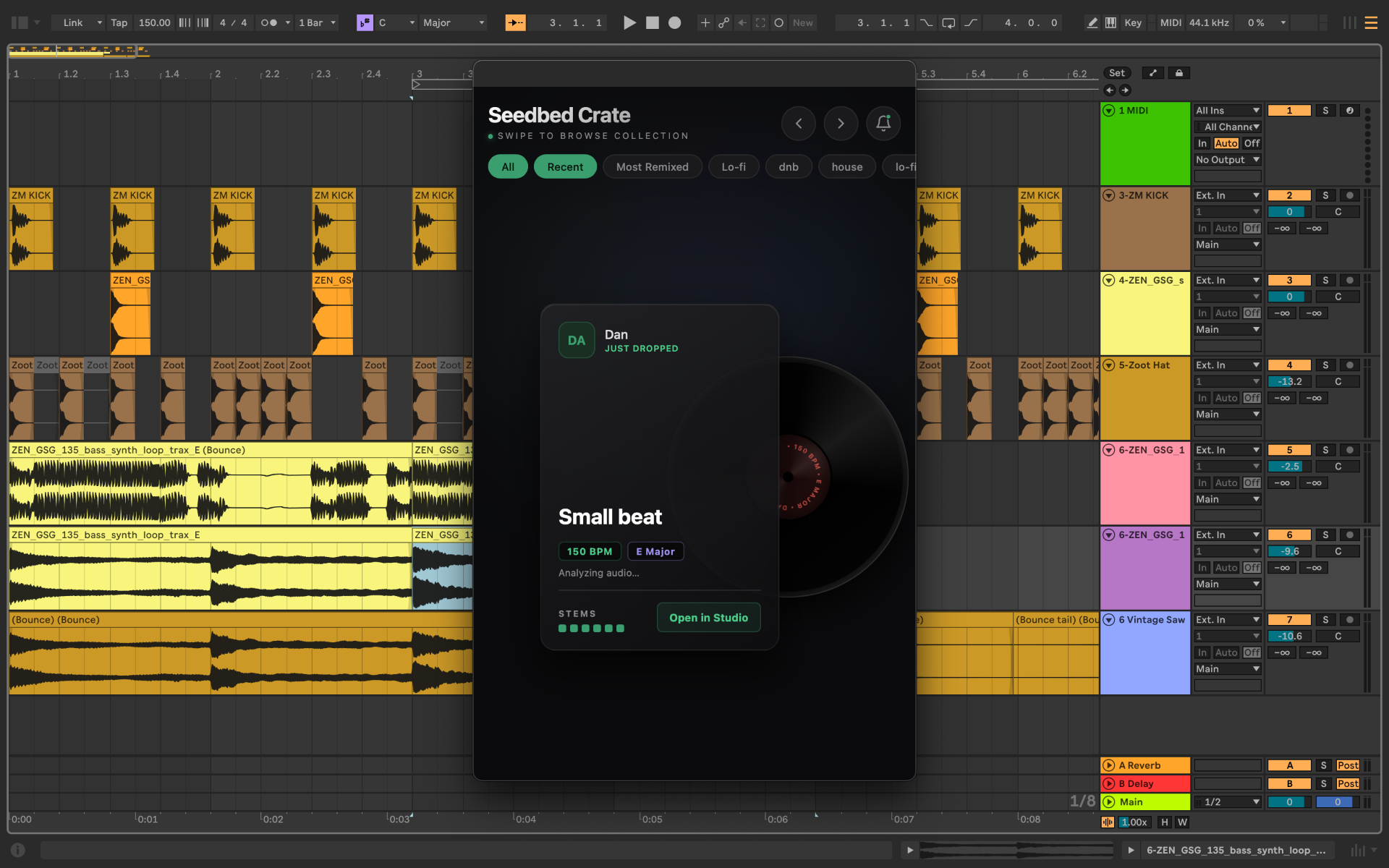The height and width of the screenshot is (868, 1389).
Task: Open the No Output dropdown on 1 MIDI
Action: [1228, 160]
